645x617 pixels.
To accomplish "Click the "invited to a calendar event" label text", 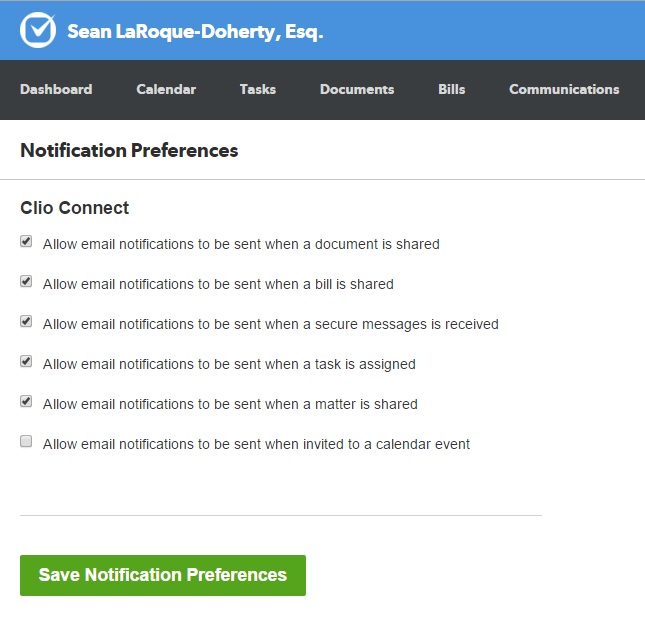I will point(256,444).
